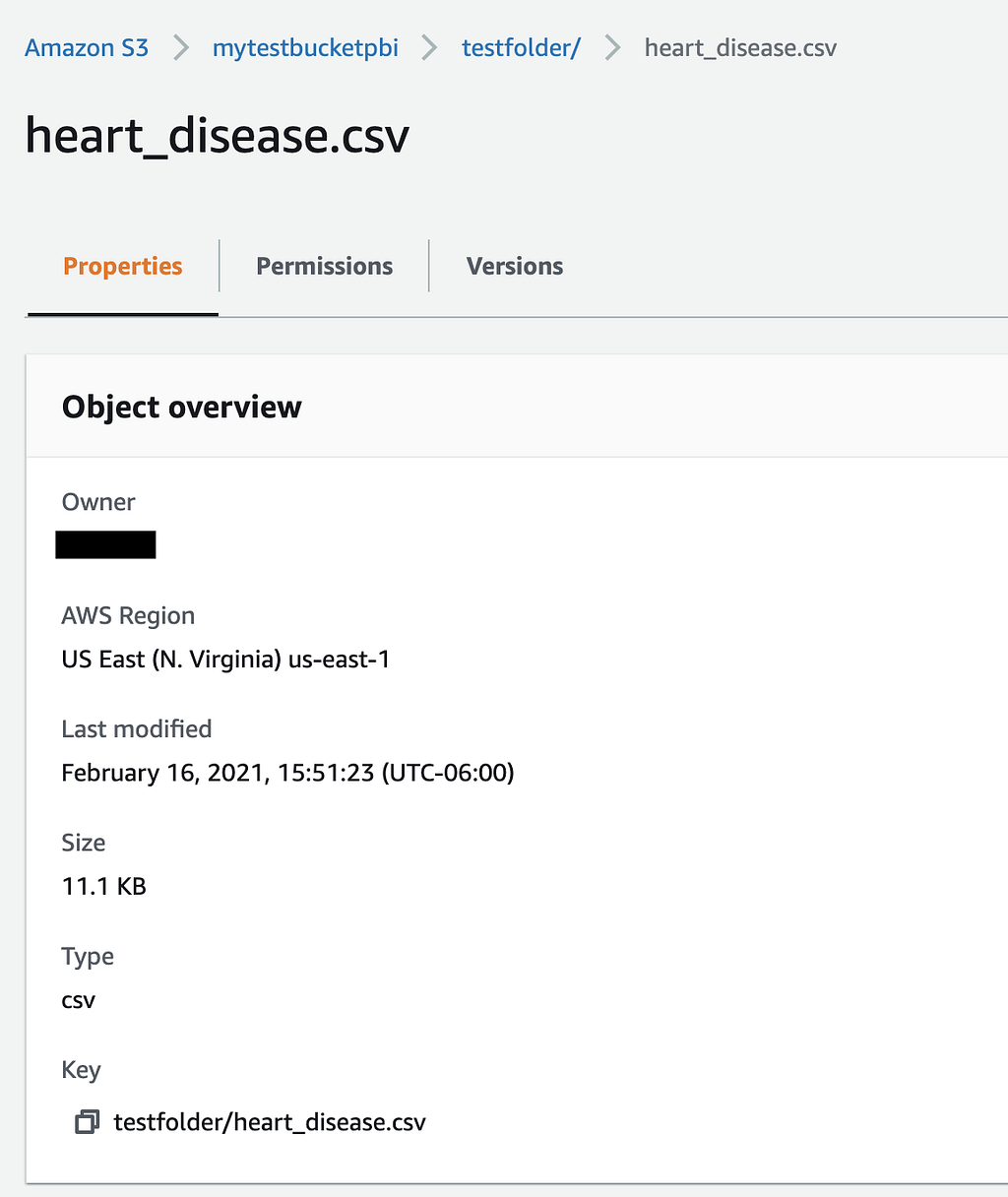
Task: Click the Object overview panel header
Action: coord(182,408)
